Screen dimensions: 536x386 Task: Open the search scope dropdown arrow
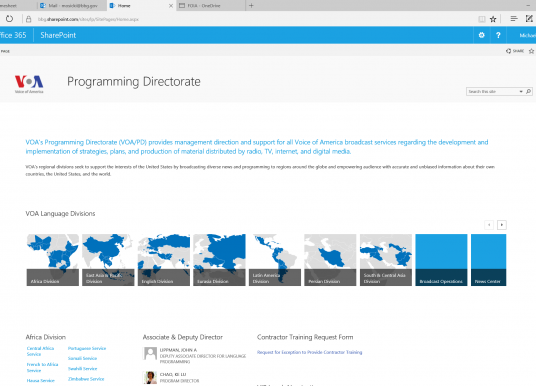point(521,91)
